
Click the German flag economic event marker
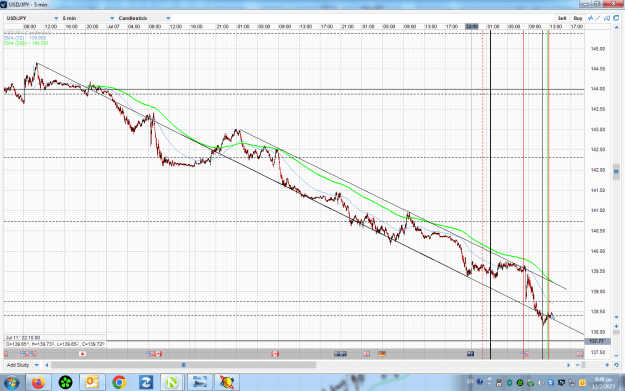click(x=382, y=354)
